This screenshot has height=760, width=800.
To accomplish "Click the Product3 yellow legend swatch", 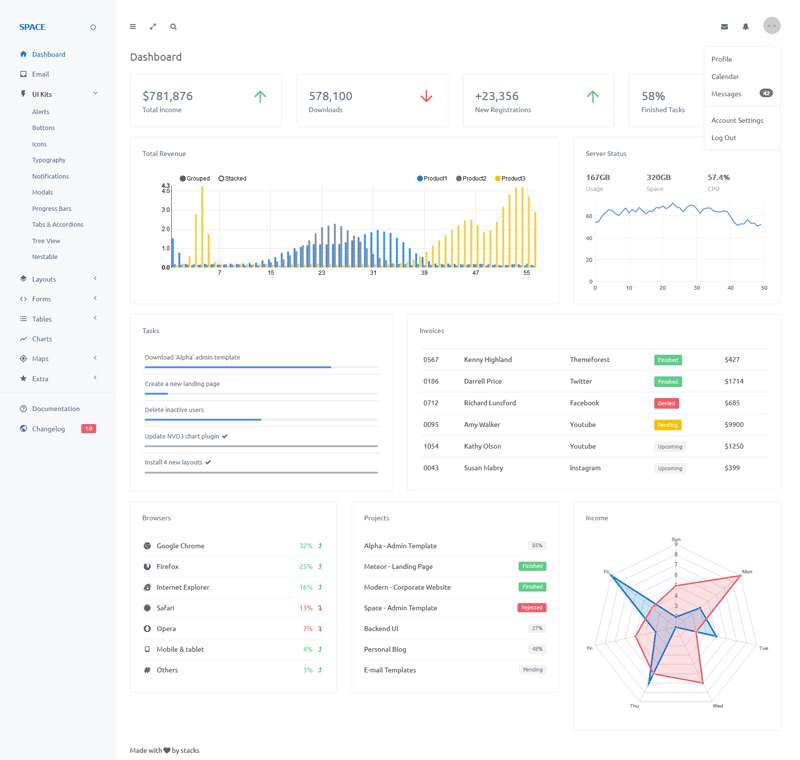I will [x=498, y=178].
